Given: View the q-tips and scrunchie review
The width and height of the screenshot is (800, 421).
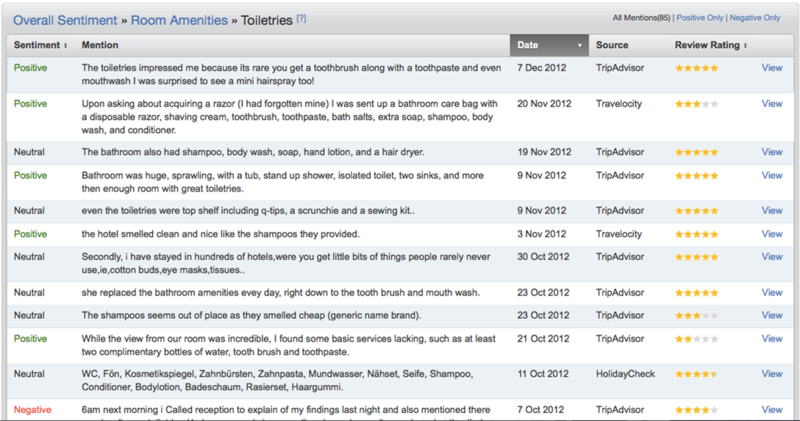Looking at the screenshot, I should (x=772, y=211).
